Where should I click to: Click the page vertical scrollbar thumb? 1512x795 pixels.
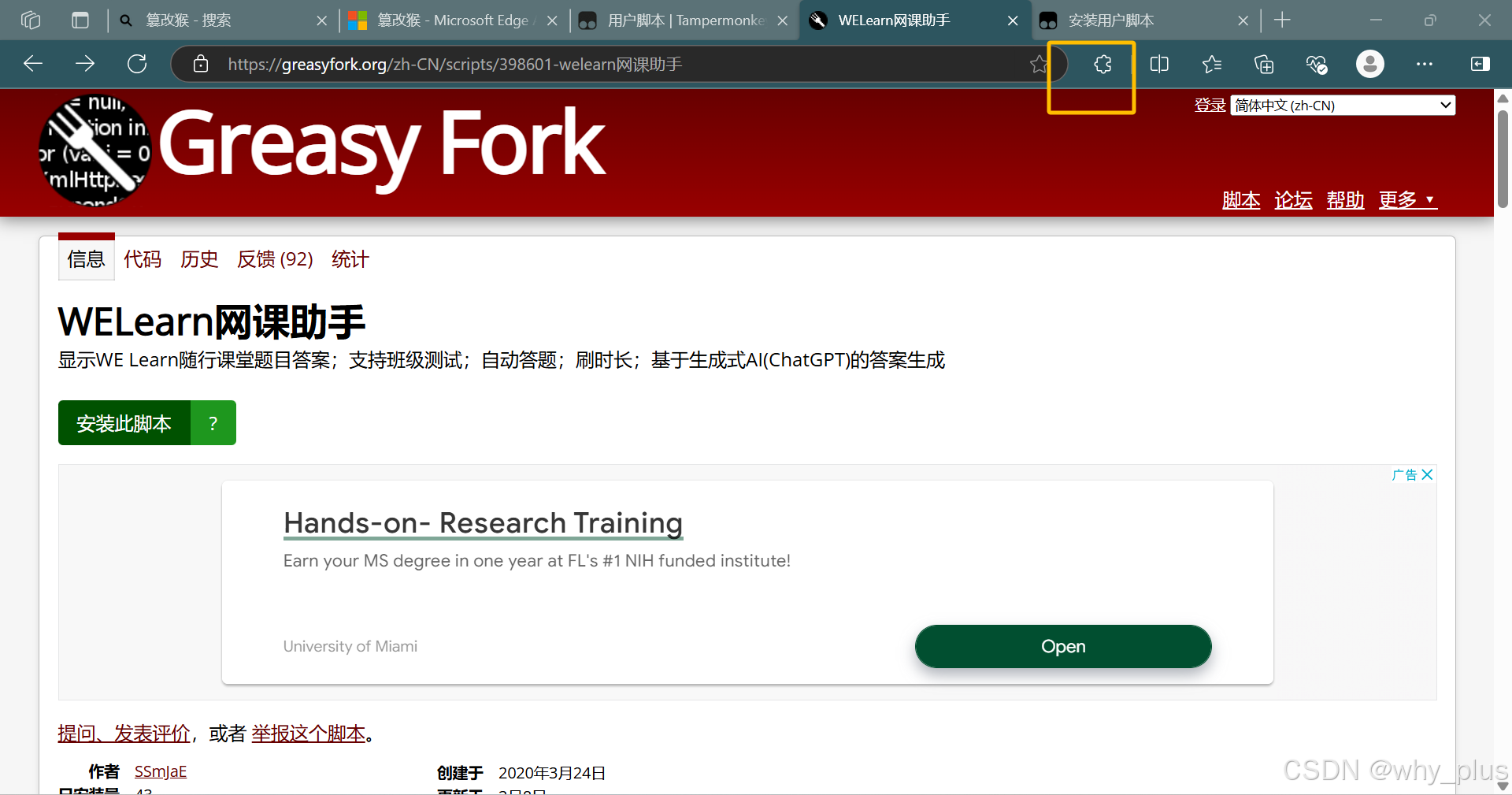pyautogui.click(x=1503, y=158)
